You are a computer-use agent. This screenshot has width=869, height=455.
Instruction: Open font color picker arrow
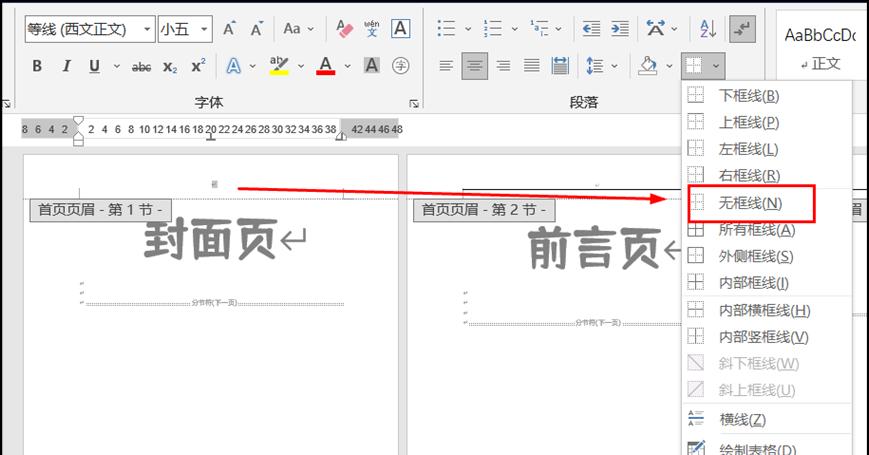tap(347, 66)
